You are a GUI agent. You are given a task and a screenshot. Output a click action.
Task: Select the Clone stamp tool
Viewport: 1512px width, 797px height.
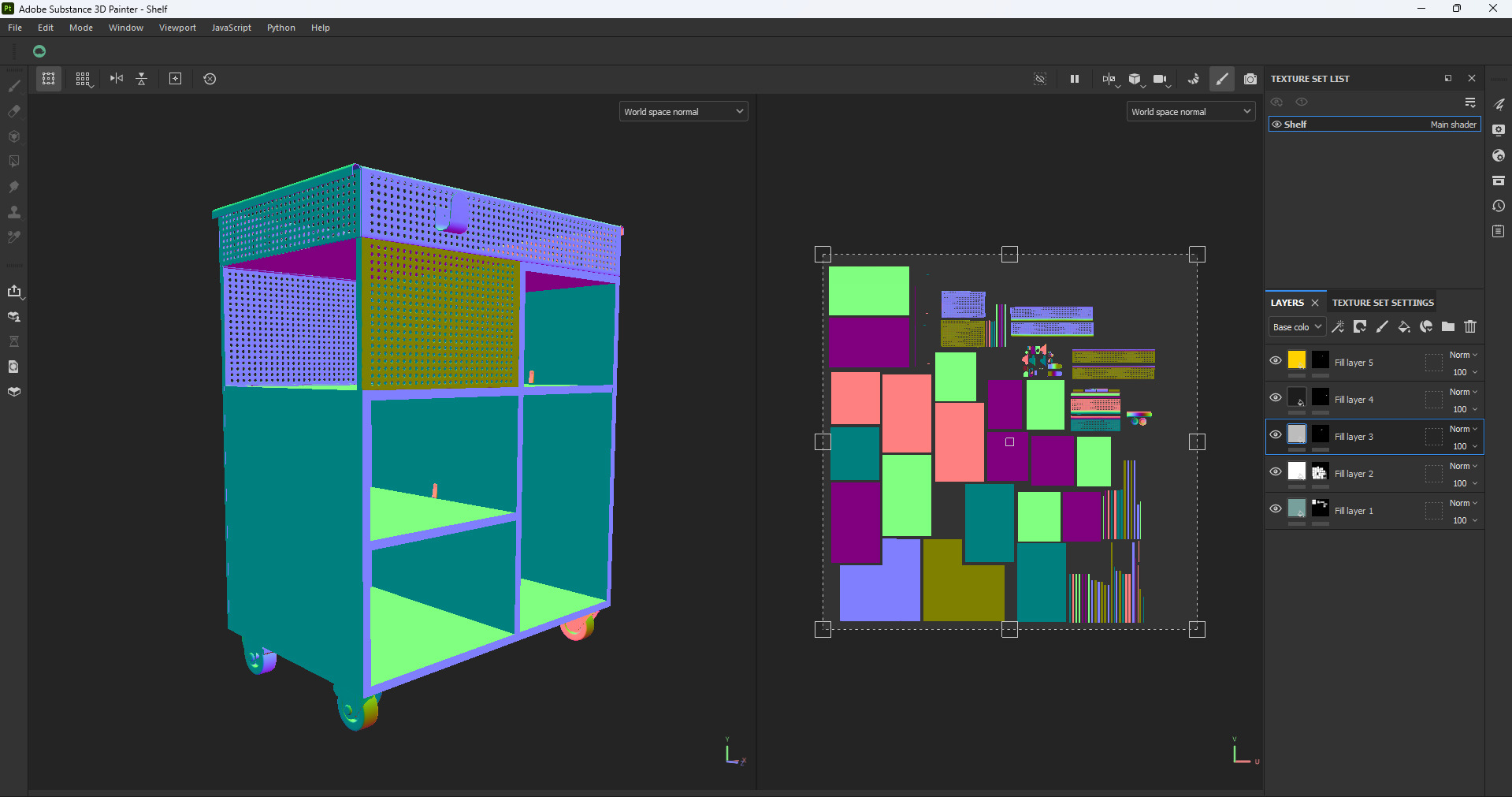[14, 212]
